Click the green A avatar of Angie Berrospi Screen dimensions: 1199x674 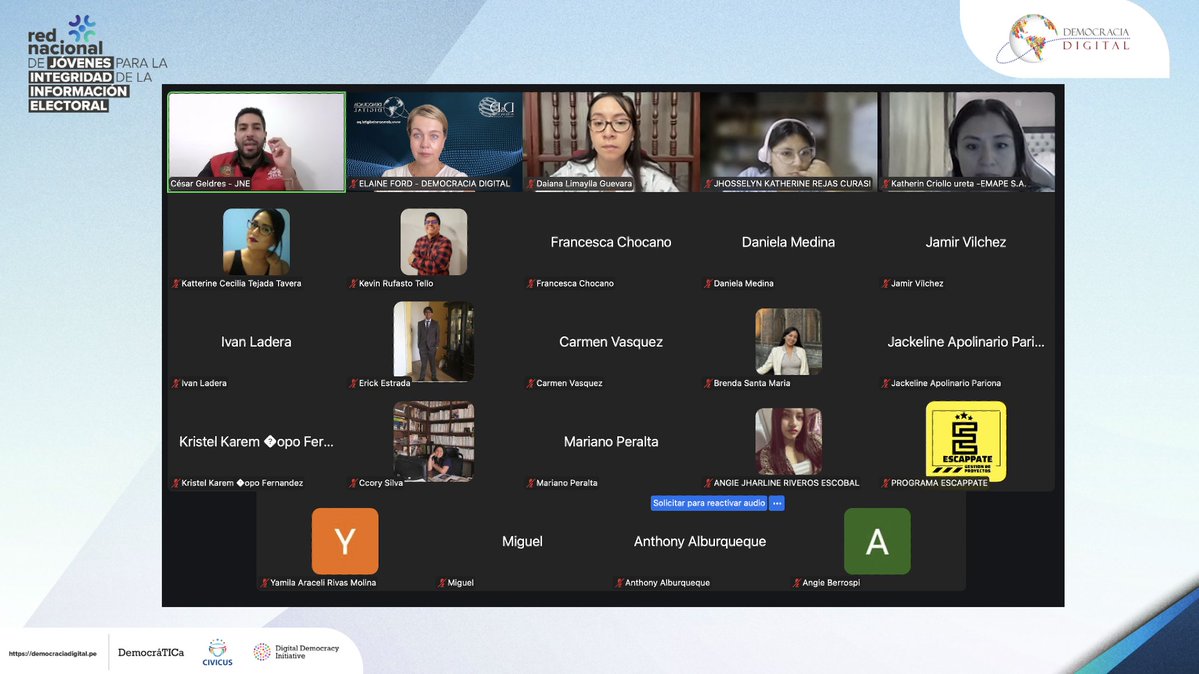(877, 541)
